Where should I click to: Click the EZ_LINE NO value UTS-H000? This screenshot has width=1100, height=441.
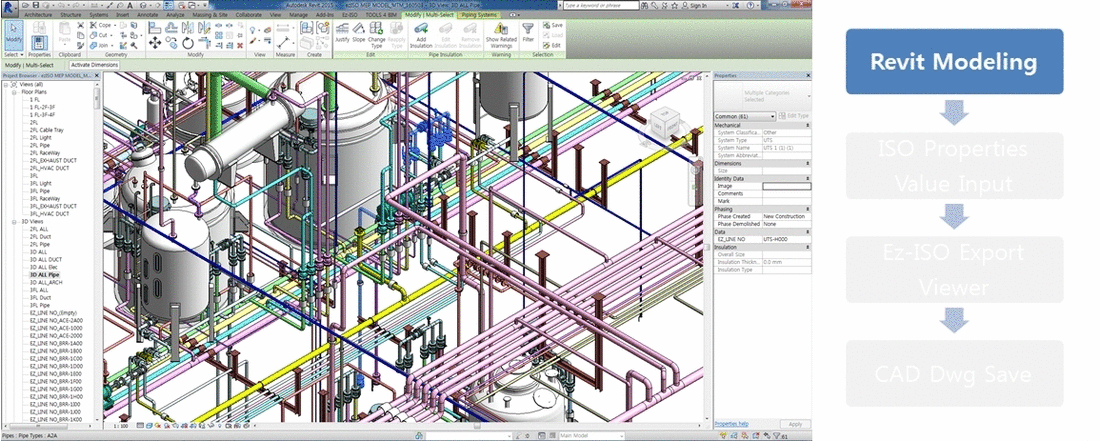tap(786, 240)
